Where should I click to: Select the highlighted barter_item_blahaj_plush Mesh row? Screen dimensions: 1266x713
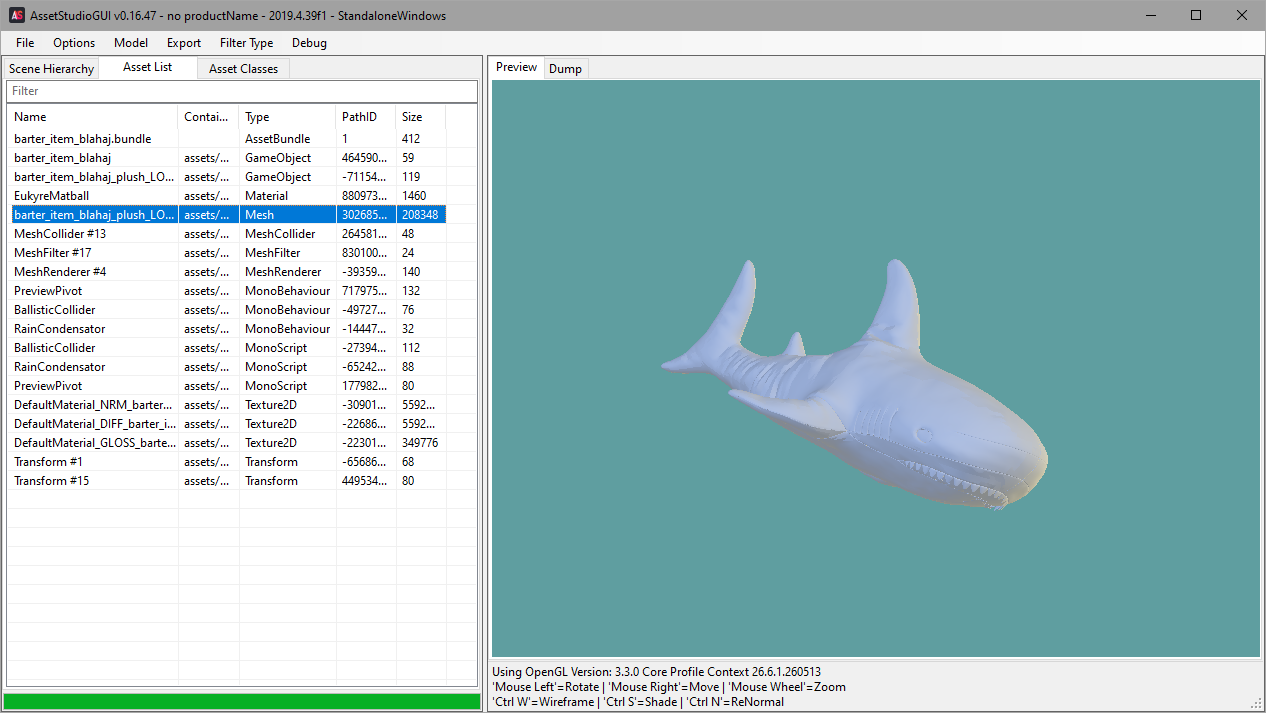point(227,215)
